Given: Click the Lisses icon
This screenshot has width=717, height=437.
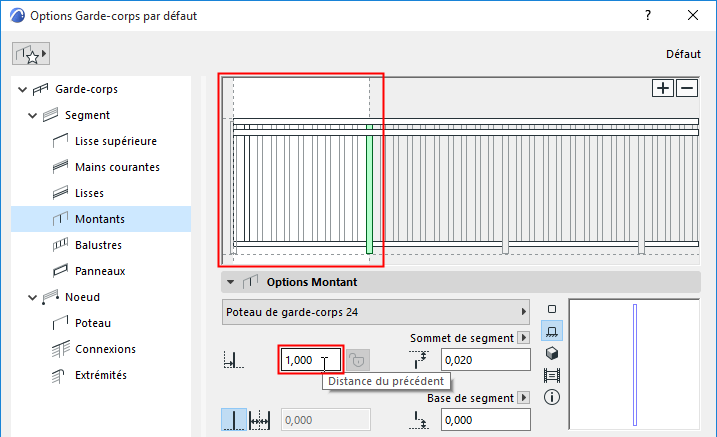Looking at the screenshot, I should click(60, 193).
